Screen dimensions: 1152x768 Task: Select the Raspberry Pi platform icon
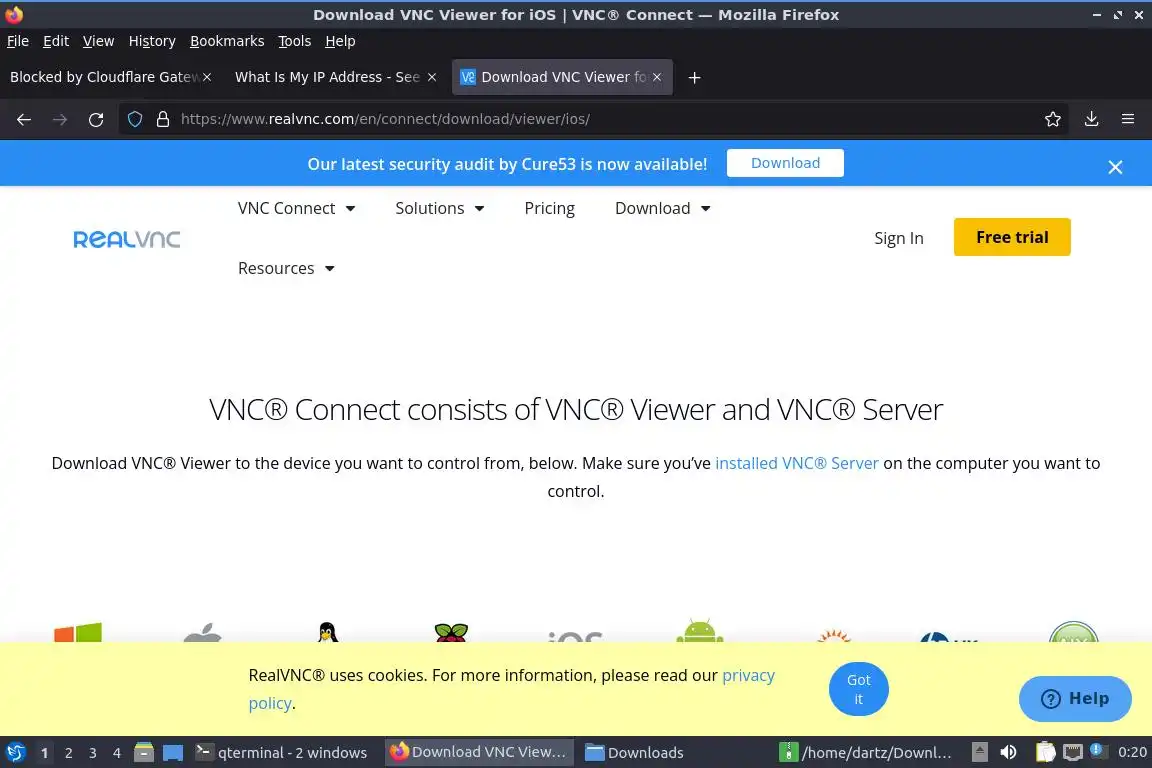click(451, 633)
